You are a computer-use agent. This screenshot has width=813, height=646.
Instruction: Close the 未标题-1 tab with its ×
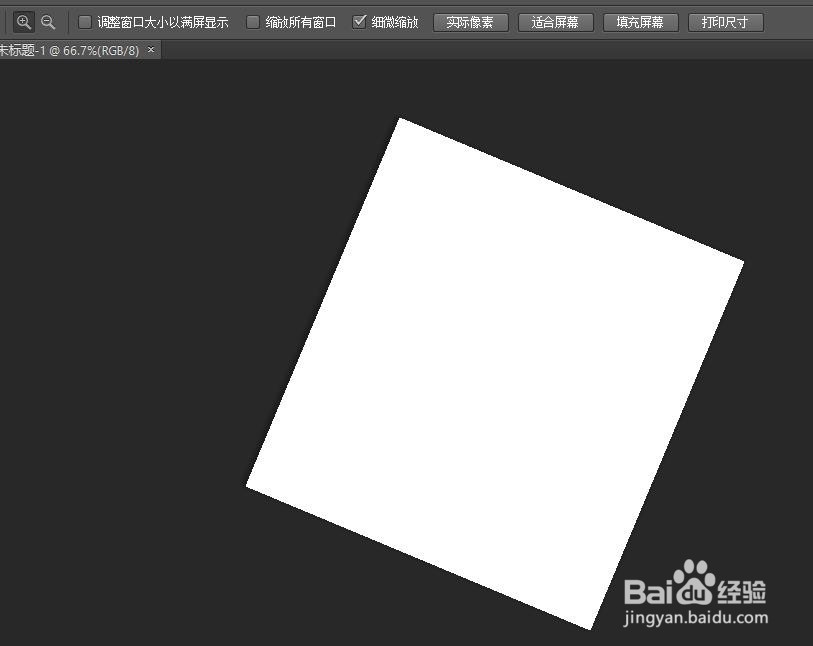150,49
